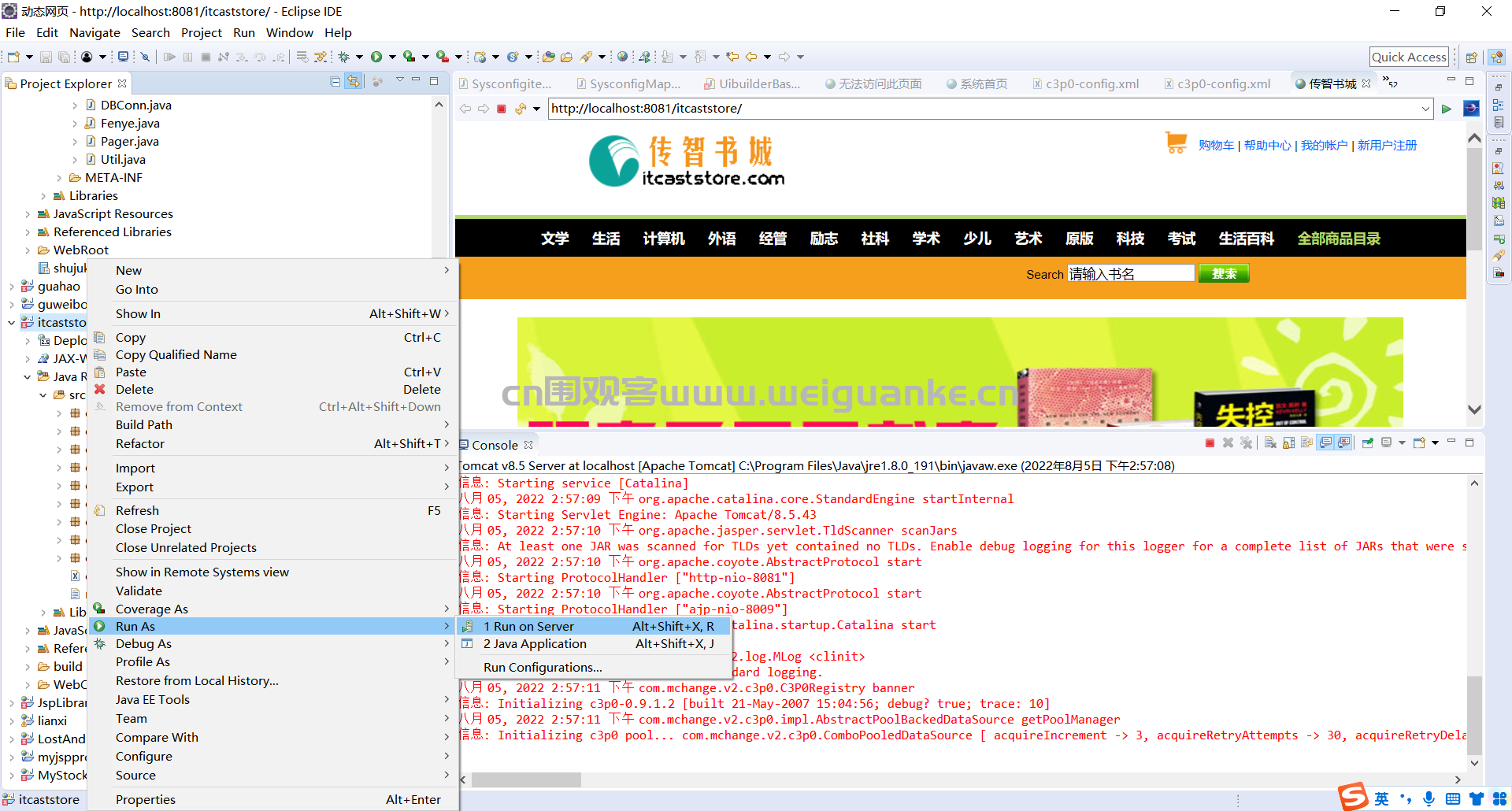Image resolution: width=1512 pixels, height=811 pixels.
Task: Open the URL address bar dropdown
Action: click(x=1426, y=109)
